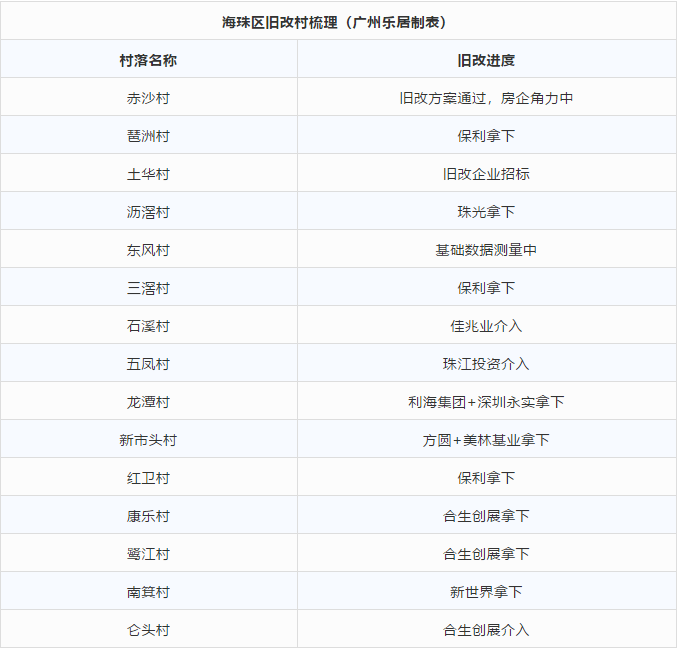This screenshot has width=677, height=649.
Task: Click the 利海集团+深圳永实拿下 cell
Action: (x=486, y=402)
